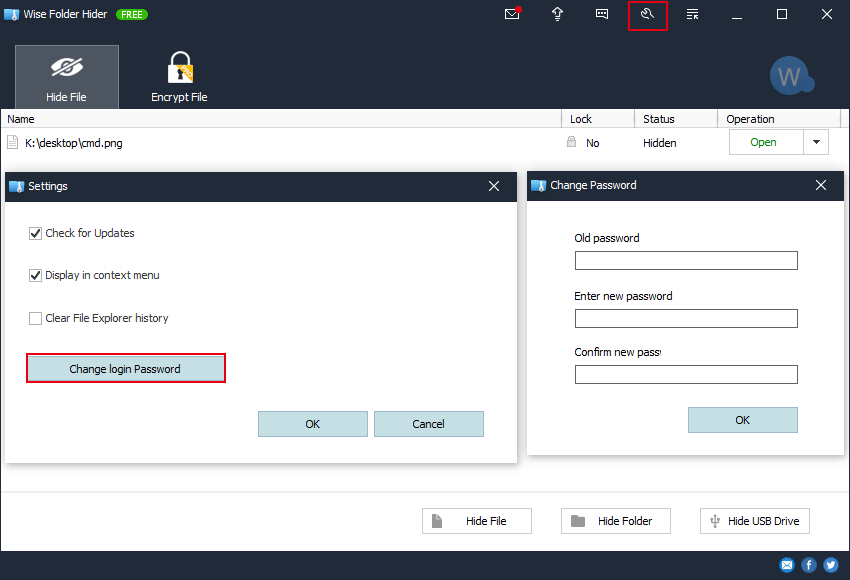Close the Settings dialog
Viewport: 850px width, 580px height.
click(494, 186)
